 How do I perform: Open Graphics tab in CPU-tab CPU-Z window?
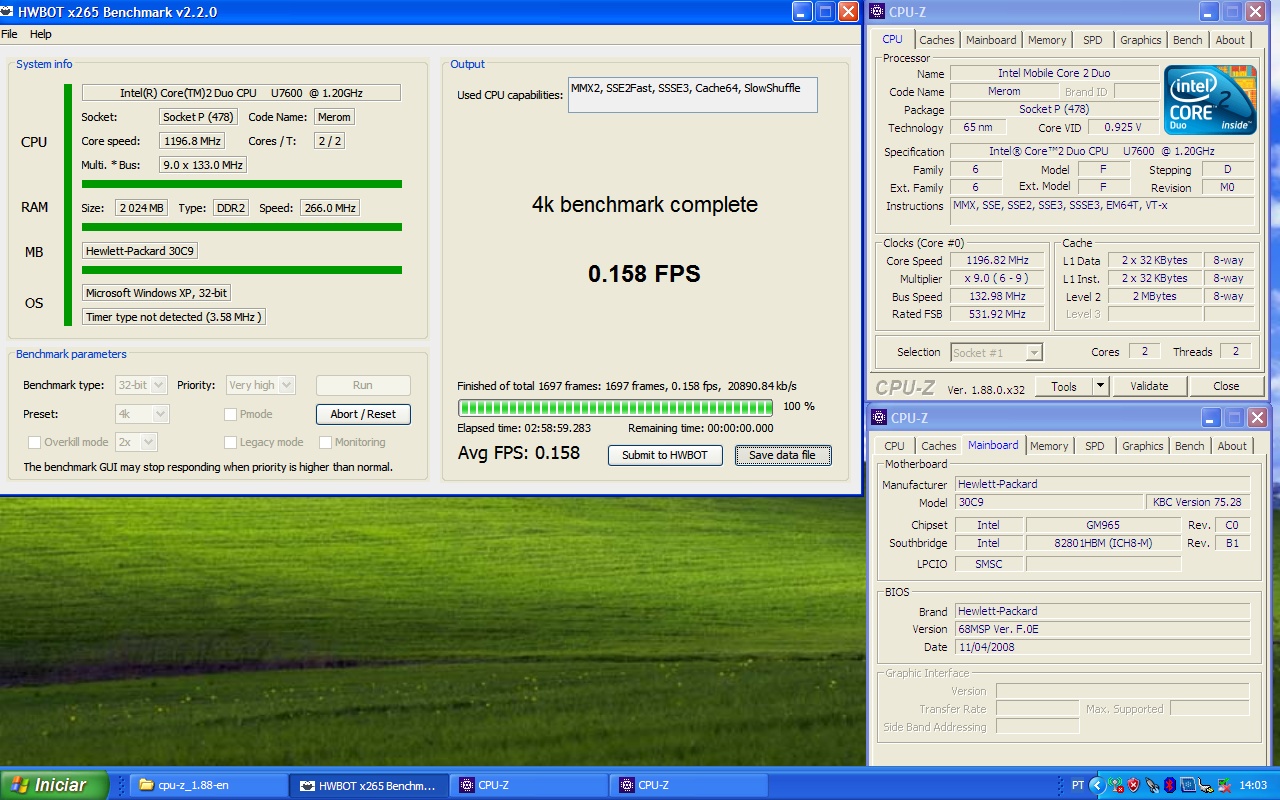tap(1140, 40)
